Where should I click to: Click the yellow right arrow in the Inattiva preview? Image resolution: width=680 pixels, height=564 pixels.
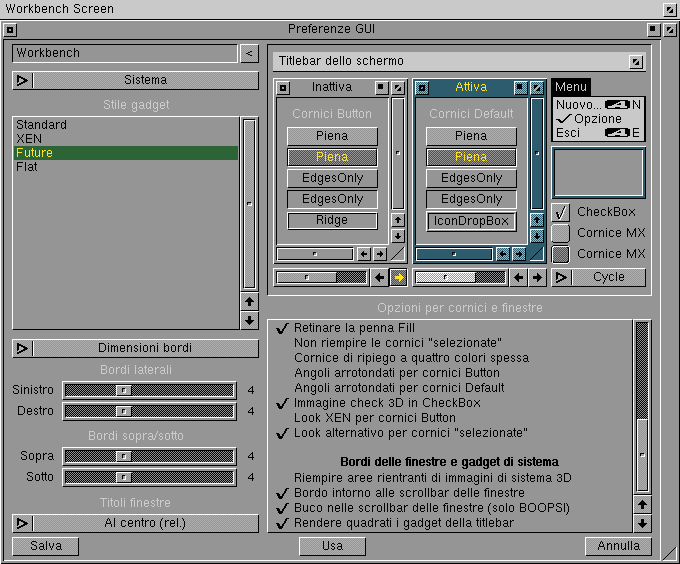(398, 277)
